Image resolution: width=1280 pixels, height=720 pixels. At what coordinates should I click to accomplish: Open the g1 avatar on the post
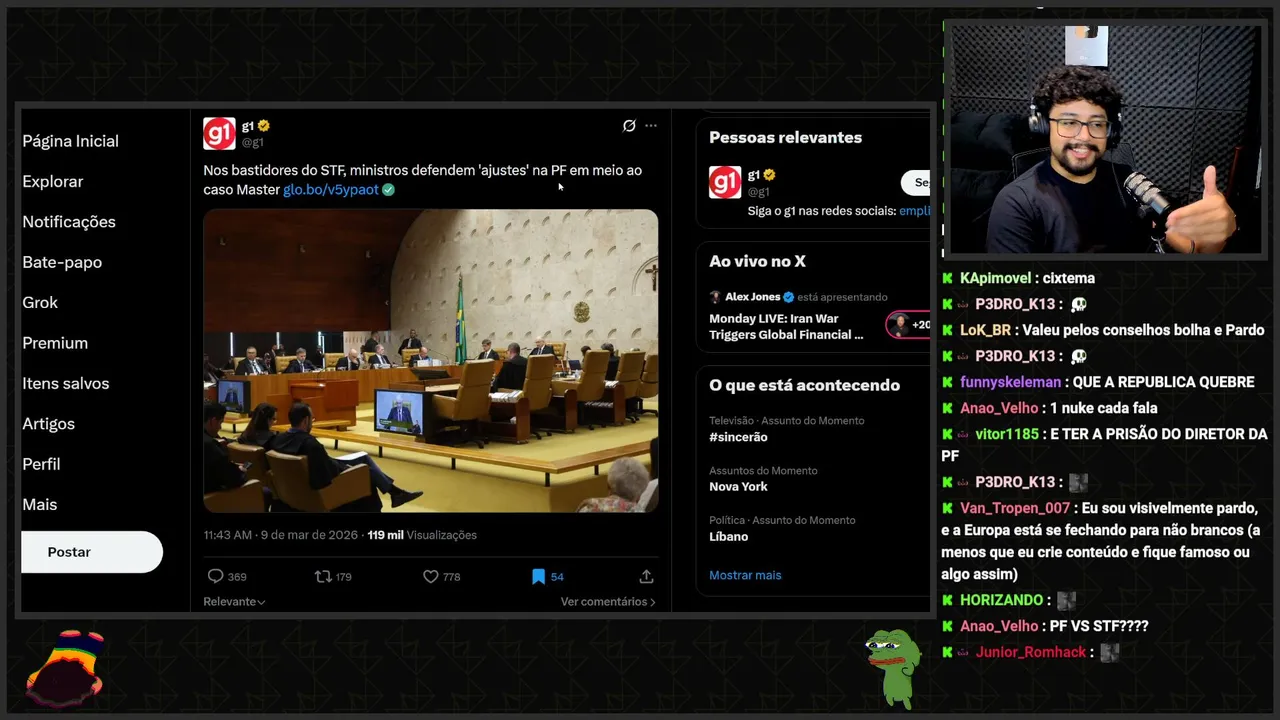[x=219, y=133]
